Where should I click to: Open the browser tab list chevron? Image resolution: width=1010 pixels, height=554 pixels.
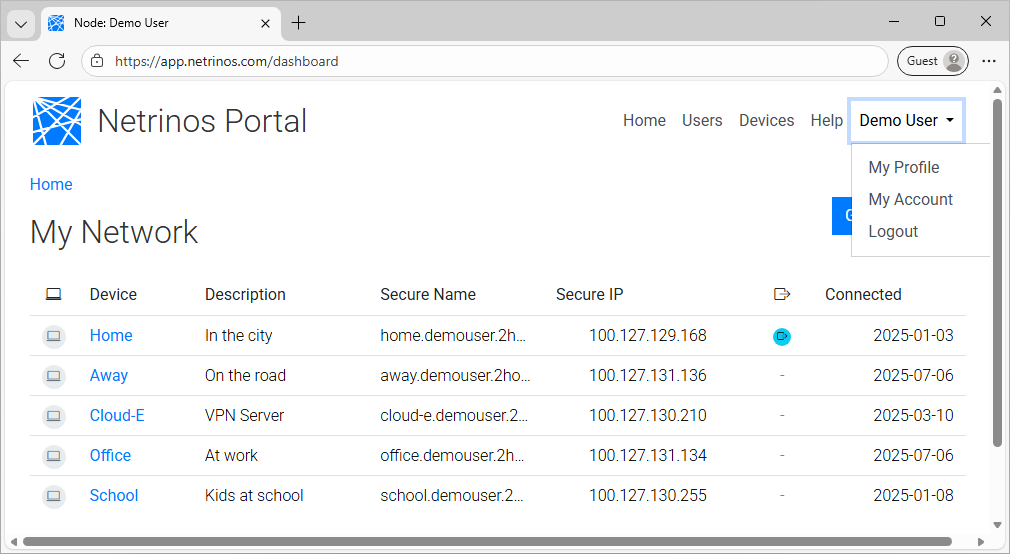[20, 23]
